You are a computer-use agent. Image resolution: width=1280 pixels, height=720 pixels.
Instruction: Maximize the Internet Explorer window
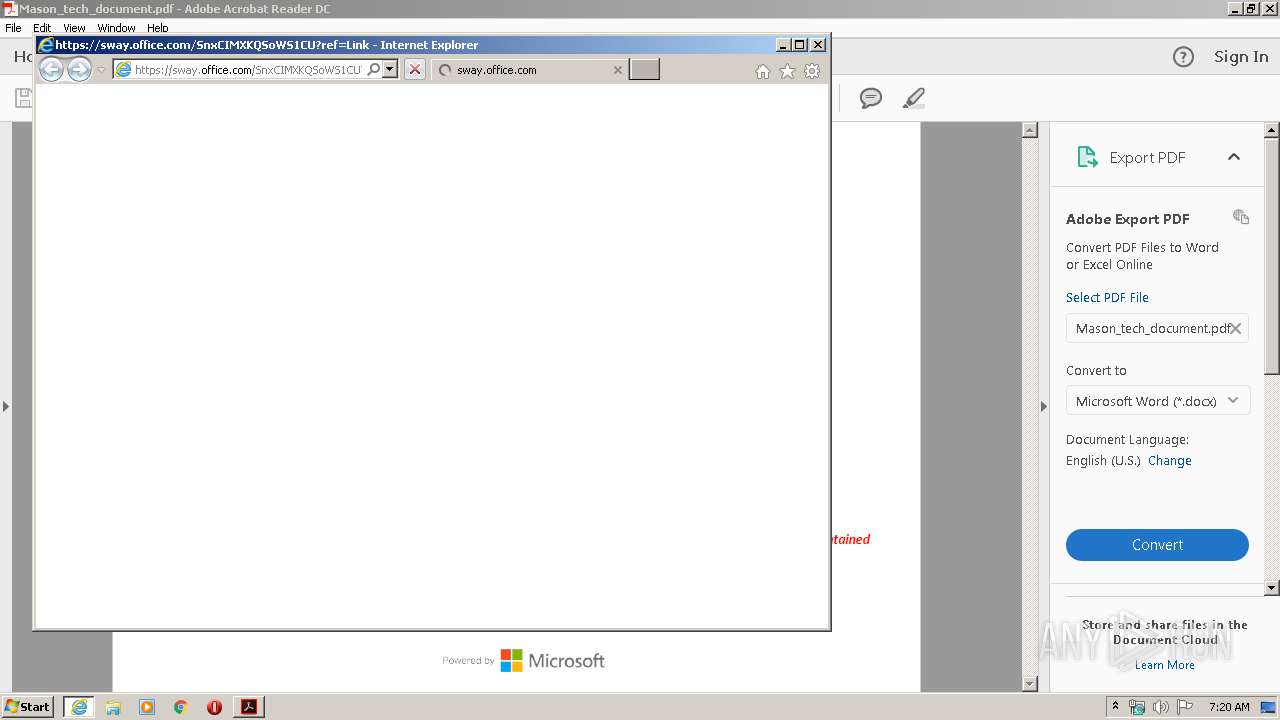pyautogui.click(x=799, y=45)
